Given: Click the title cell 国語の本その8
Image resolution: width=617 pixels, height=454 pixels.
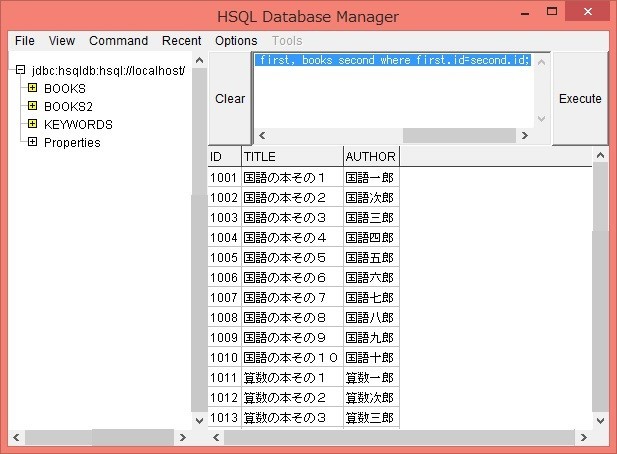Looking at the screenshot, I should pyautogui.click(x=292, y=317).
